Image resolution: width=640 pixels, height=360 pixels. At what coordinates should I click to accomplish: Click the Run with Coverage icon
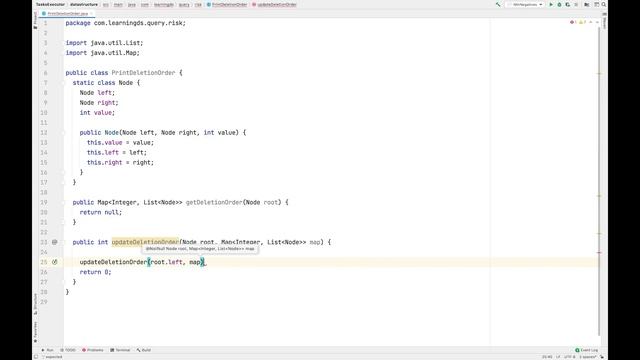567,4
